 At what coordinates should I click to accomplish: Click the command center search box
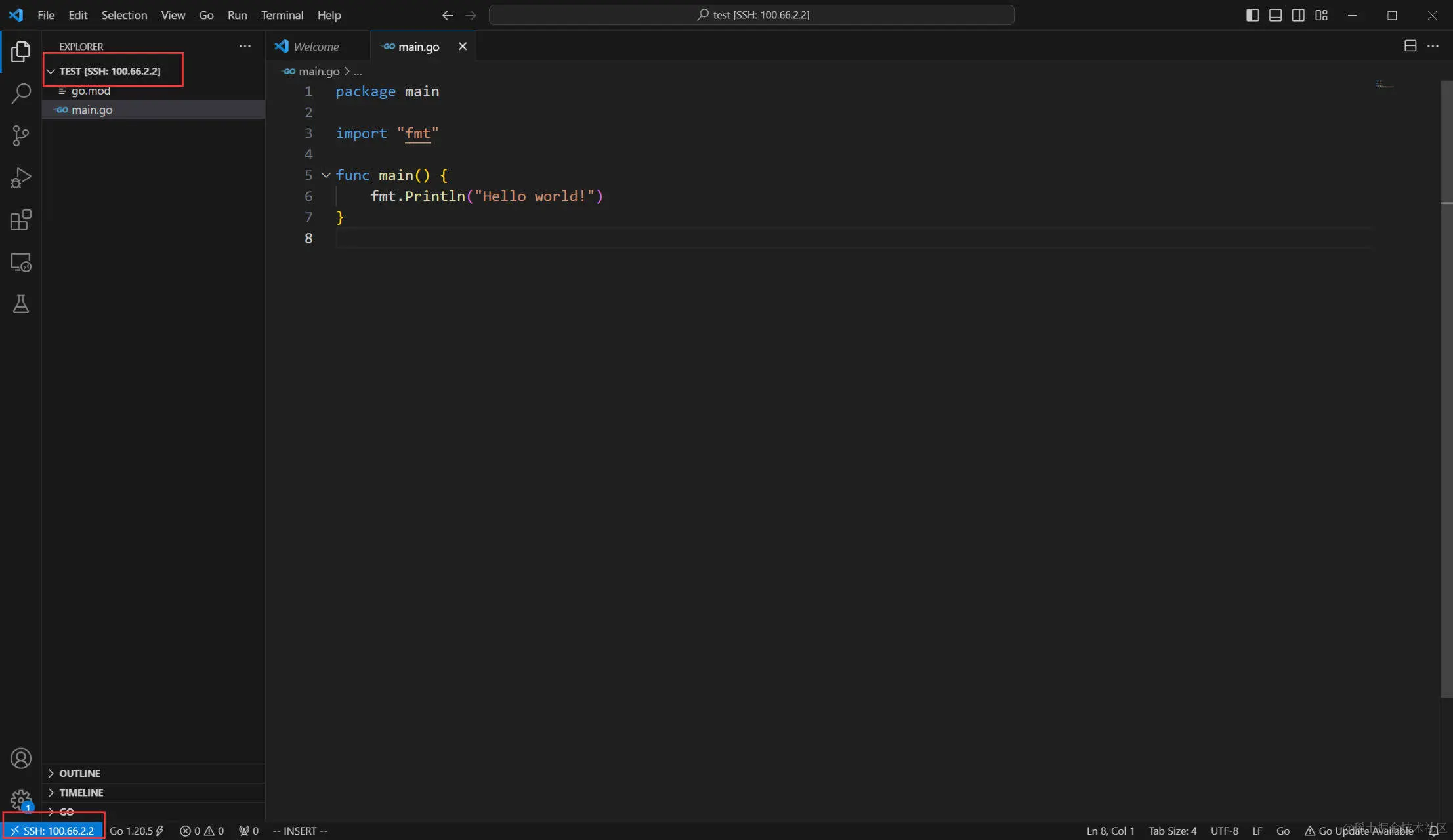751,15
